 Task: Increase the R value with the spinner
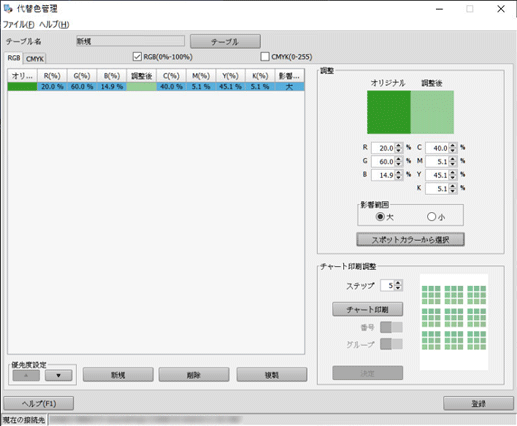coord(398,145)
